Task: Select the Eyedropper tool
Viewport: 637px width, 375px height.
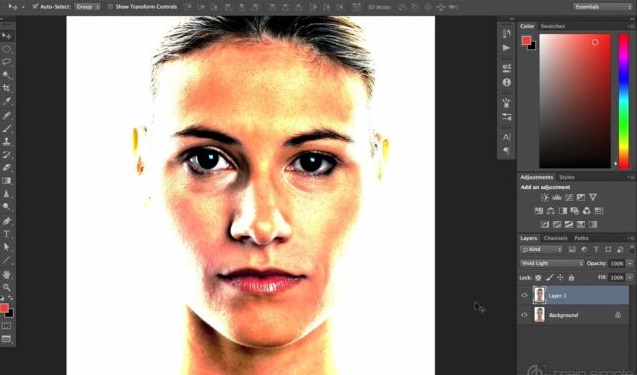Action: pos(6,102)
